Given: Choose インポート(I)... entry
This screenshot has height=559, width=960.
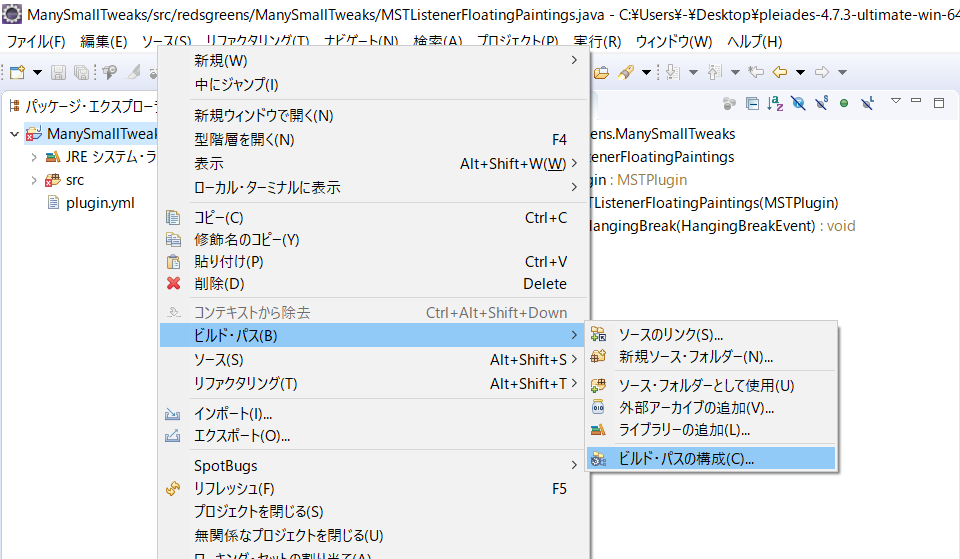Looking at the screenshot, I should click(x=373, y=414).
